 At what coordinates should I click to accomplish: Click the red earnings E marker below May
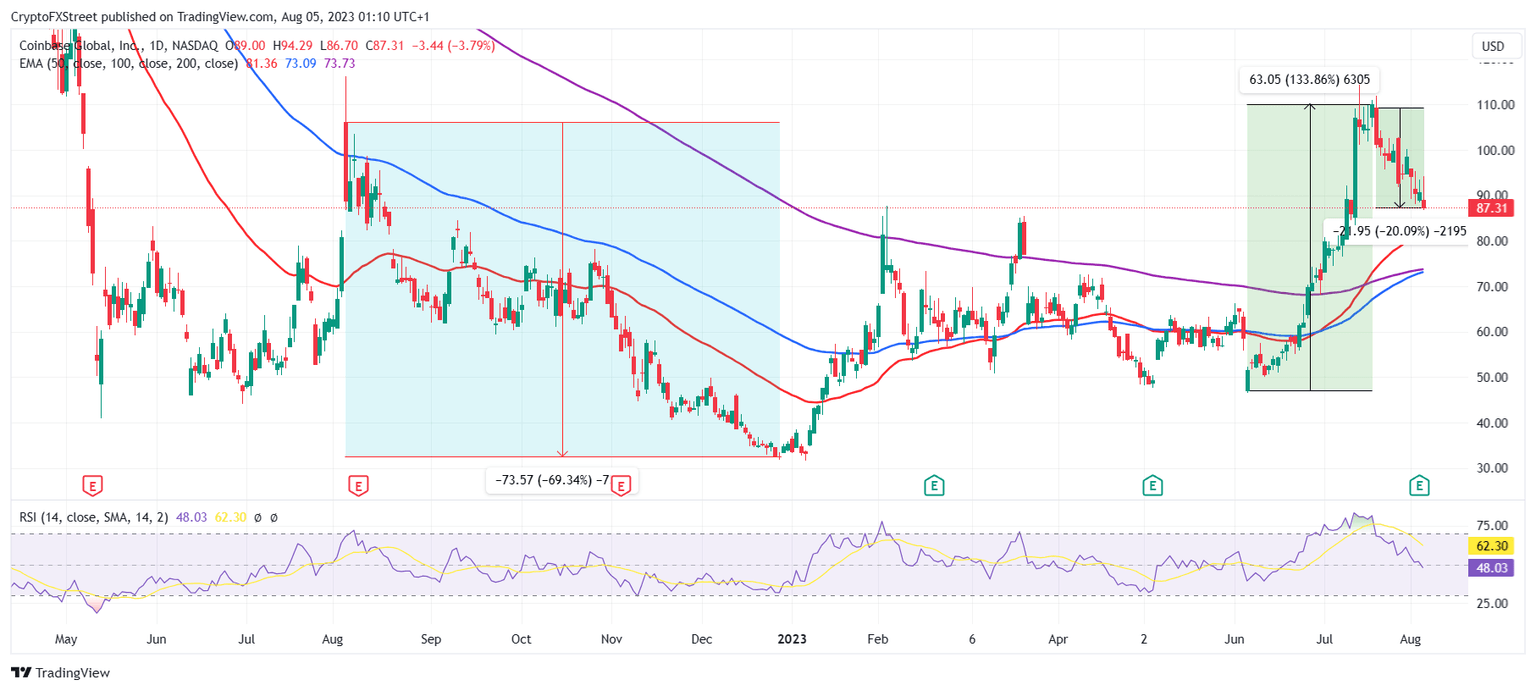pos(92,486)
